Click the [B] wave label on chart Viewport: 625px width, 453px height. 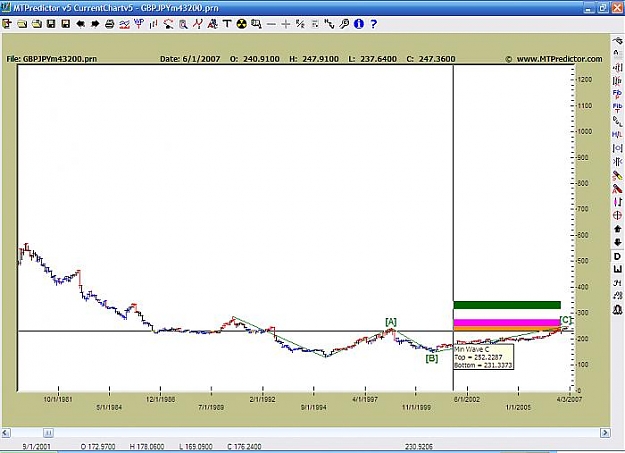pyautogui.click(x=432, y=358)
